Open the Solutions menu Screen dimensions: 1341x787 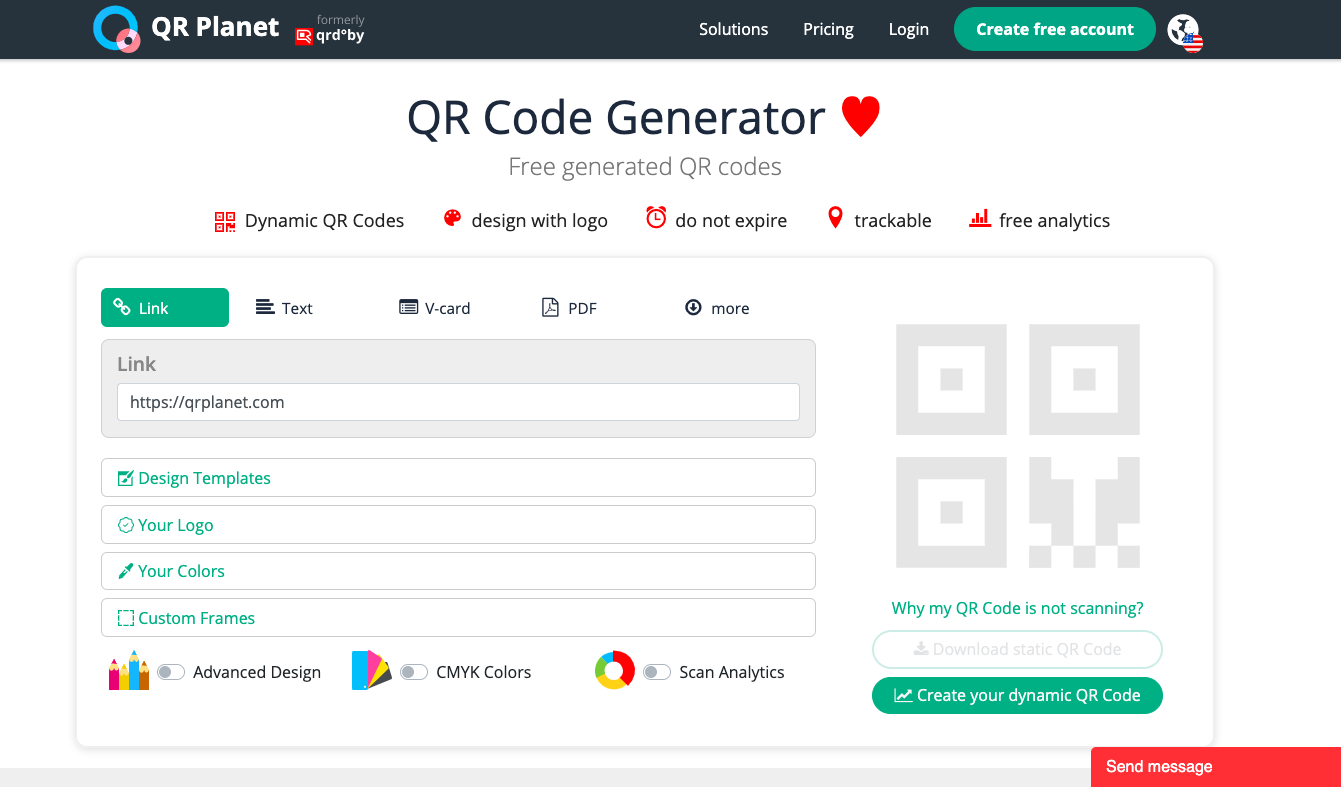click(x=733, y=29)
